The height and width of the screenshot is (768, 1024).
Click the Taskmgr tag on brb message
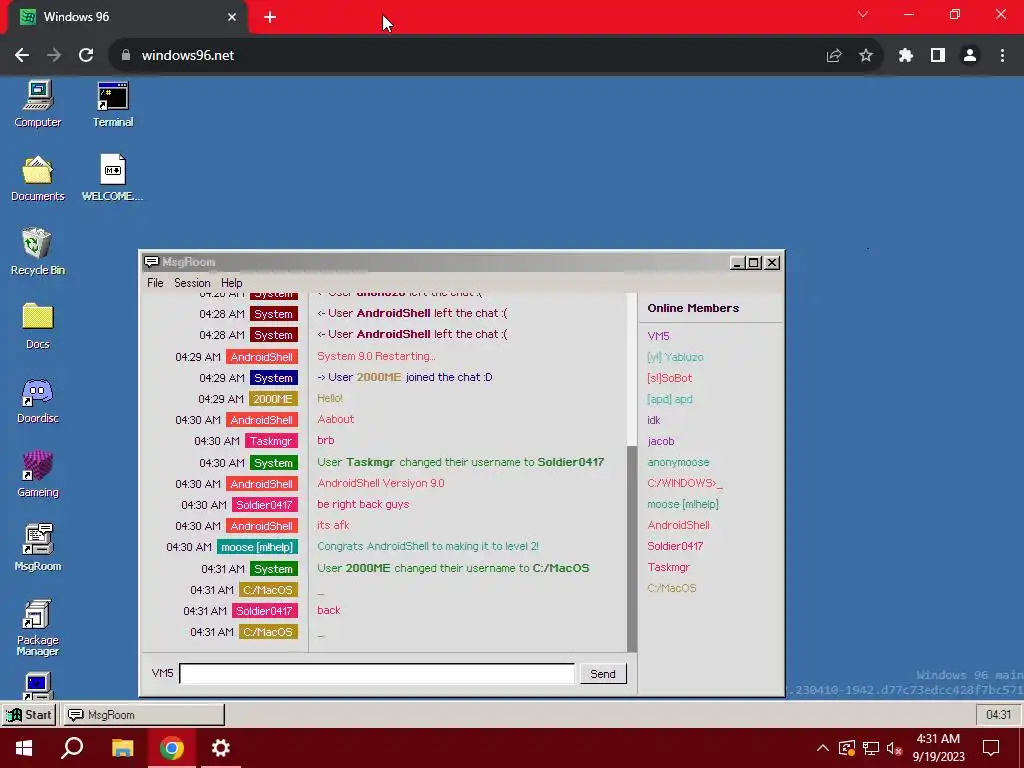point(271,441)
